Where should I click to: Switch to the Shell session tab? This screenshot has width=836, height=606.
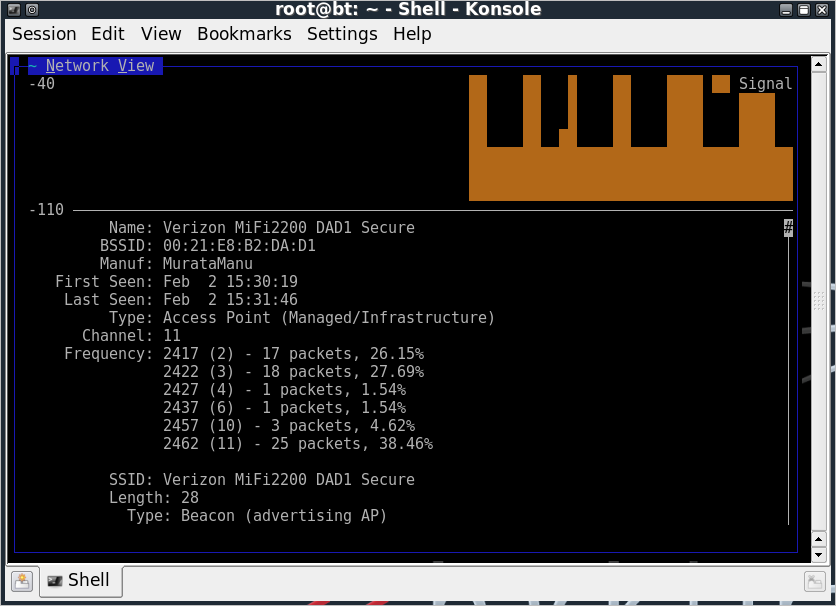click(x=79, y=580)
